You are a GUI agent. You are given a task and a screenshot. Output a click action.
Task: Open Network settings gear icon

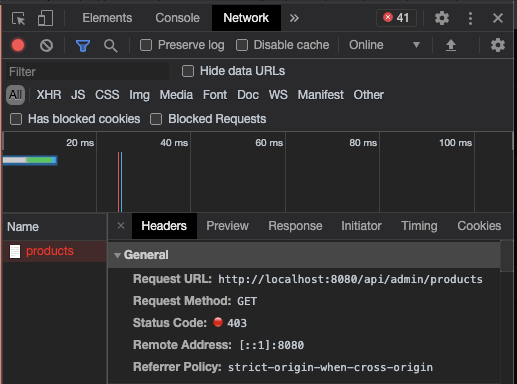[x=498, y=45]
